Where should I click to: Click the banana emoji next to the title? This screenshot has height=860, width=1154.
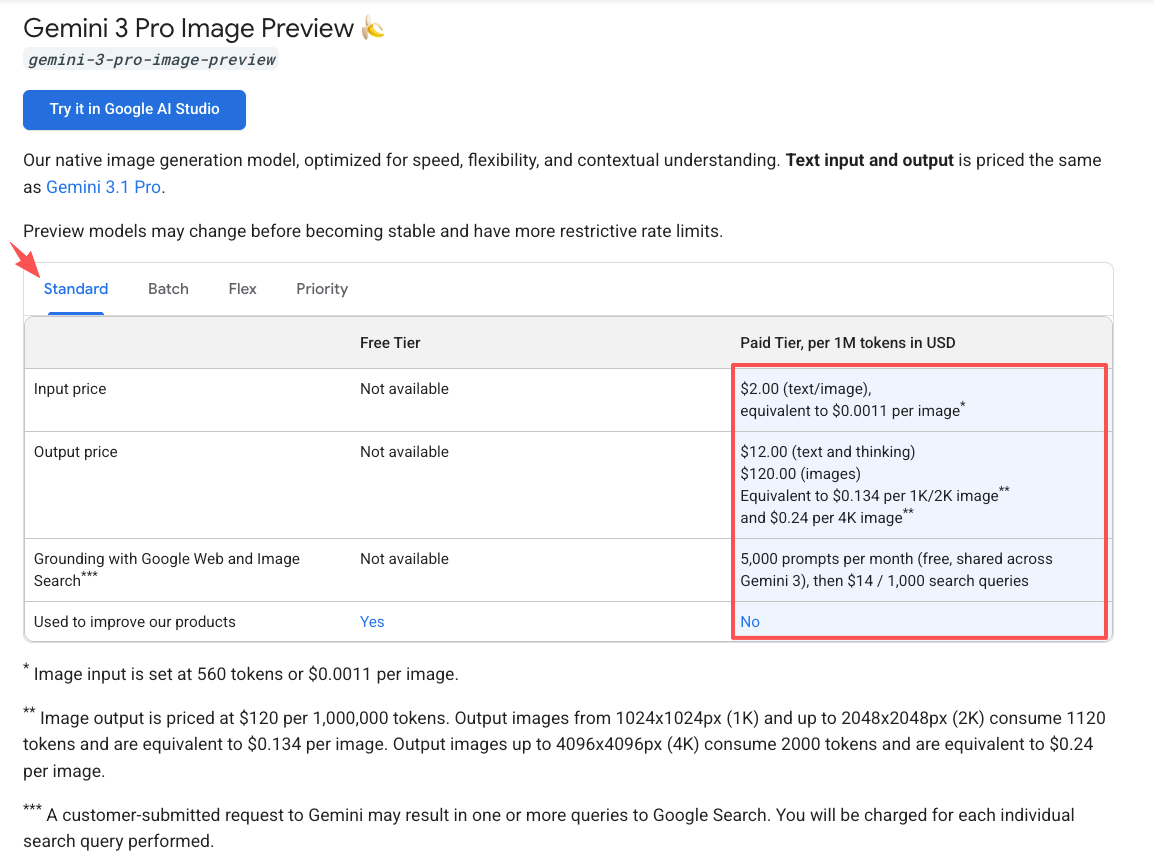click(373, 28)
